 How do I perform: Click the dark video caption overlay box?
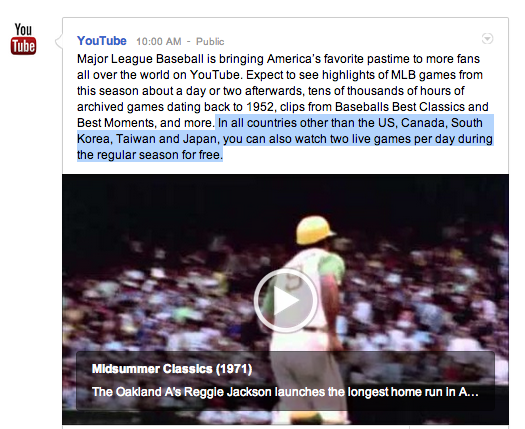pyautogui.click(x=285, y=381)
